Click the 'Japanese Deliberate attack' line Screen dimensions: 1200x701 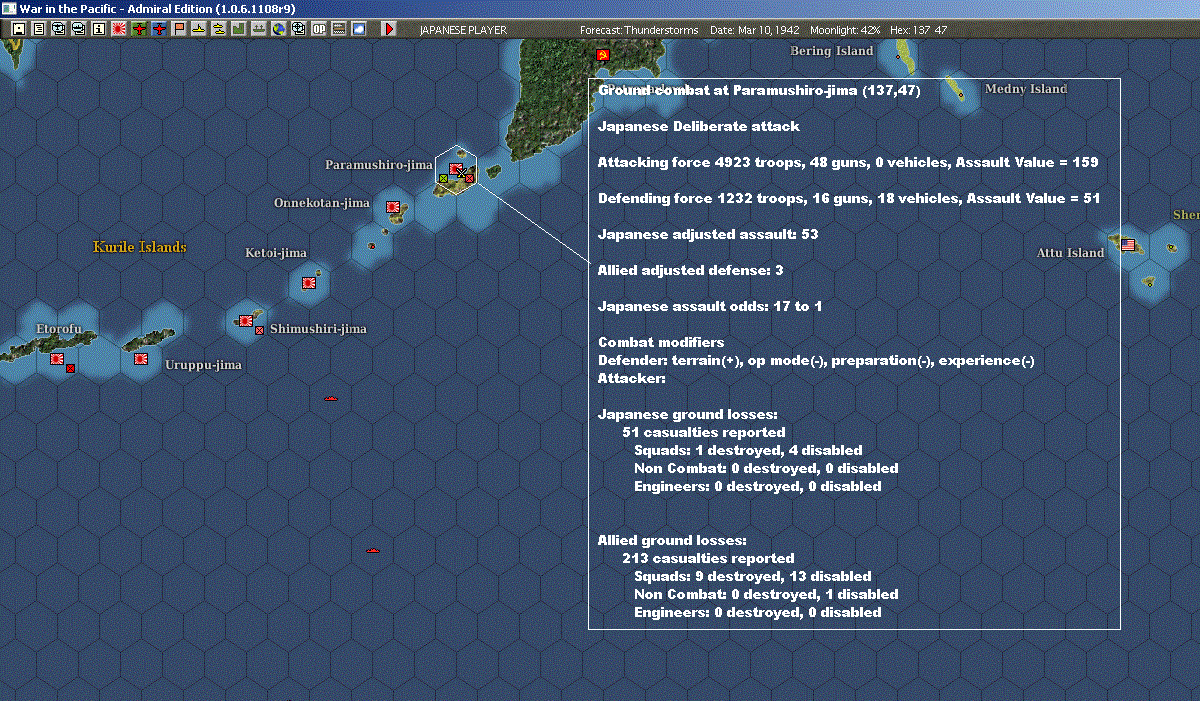[x=699, y=127]
